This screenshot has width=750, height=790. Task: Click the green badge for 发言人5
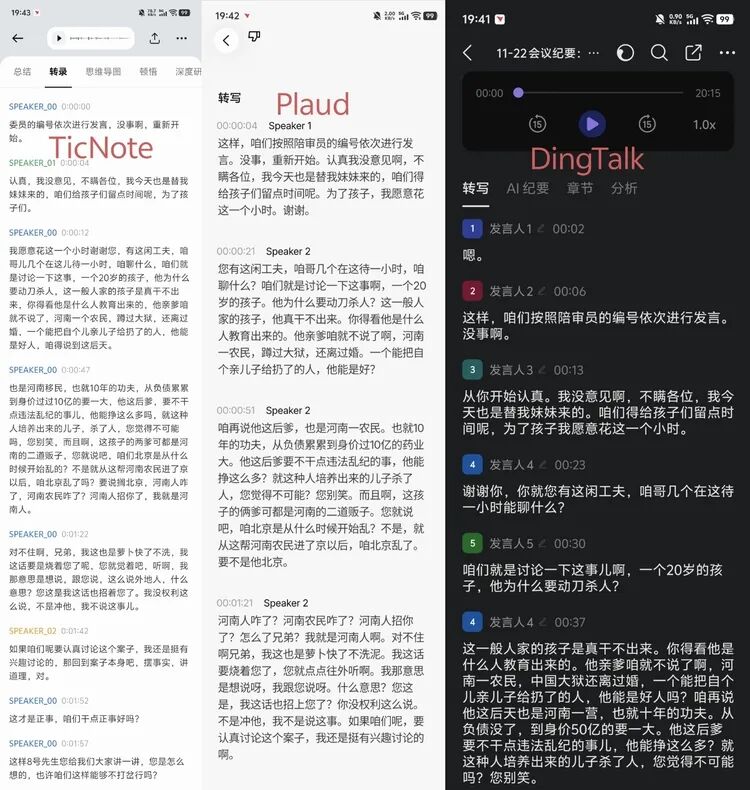472,543
